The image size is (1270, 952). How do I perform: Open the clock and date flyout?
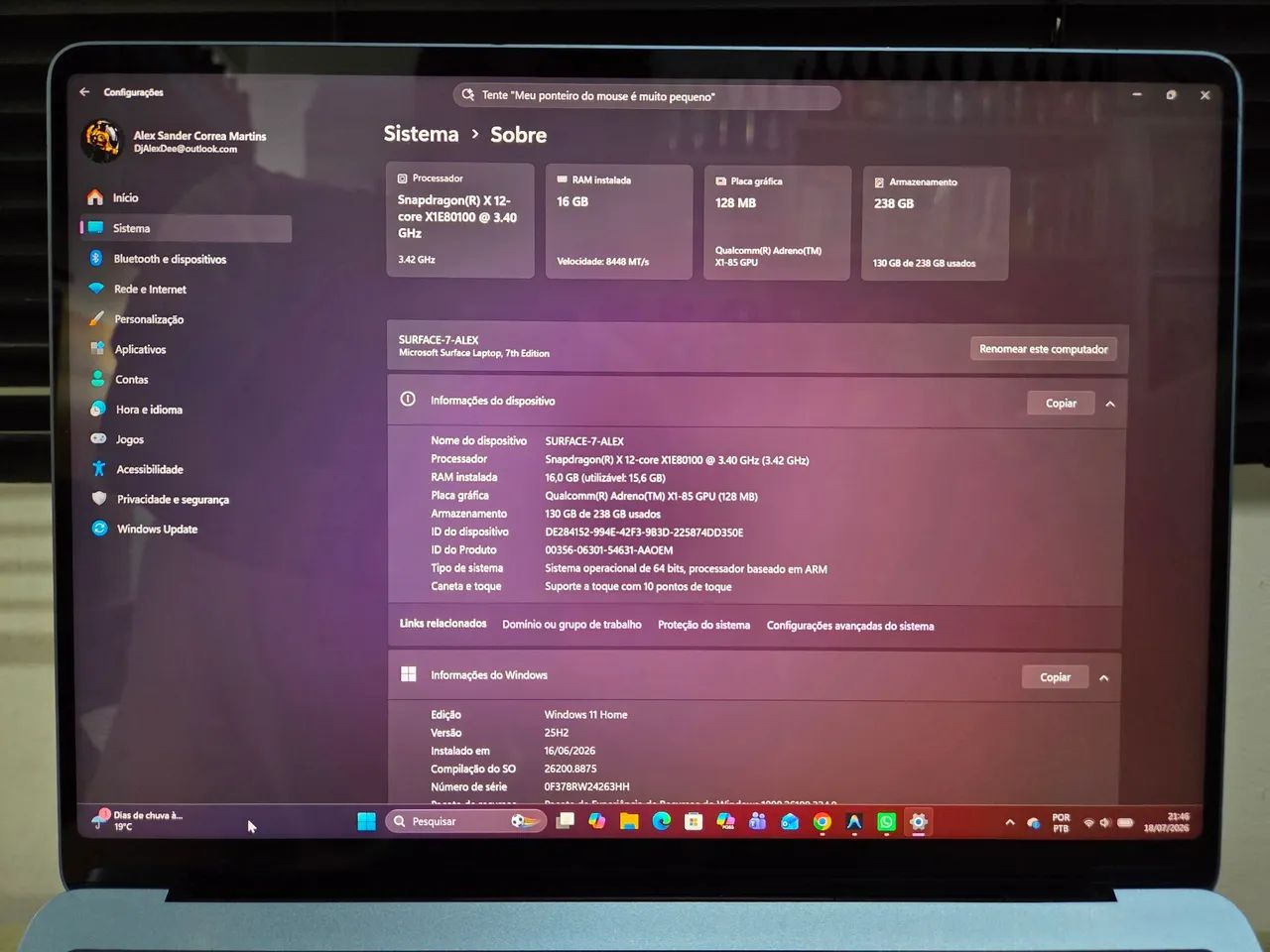[1166, 822]
